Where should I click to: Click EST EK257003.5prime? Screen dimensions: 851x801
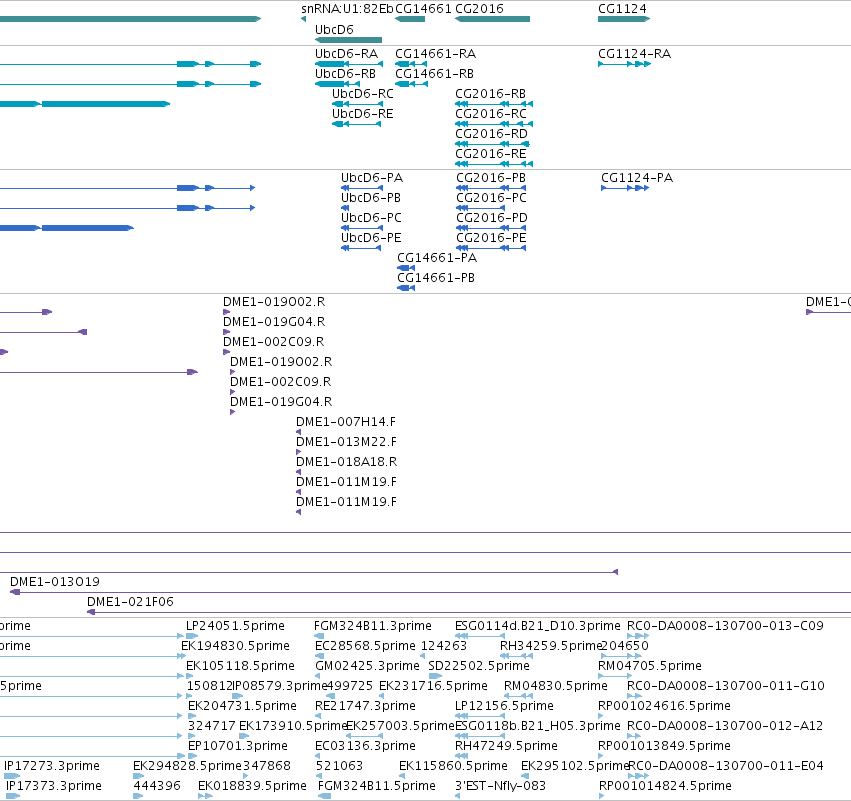pyautogui.click(x=364, y=737)
